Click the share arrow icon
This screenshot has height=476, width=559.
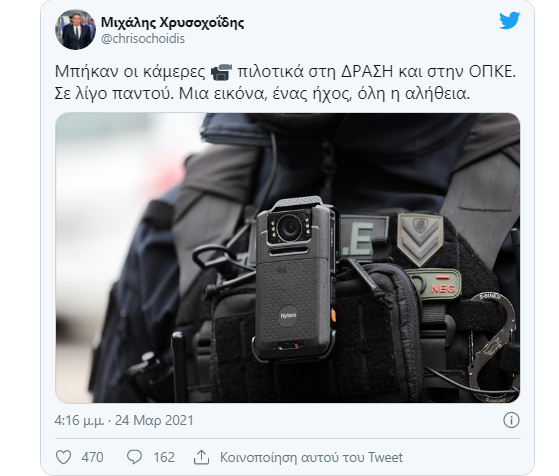(201, 457)
